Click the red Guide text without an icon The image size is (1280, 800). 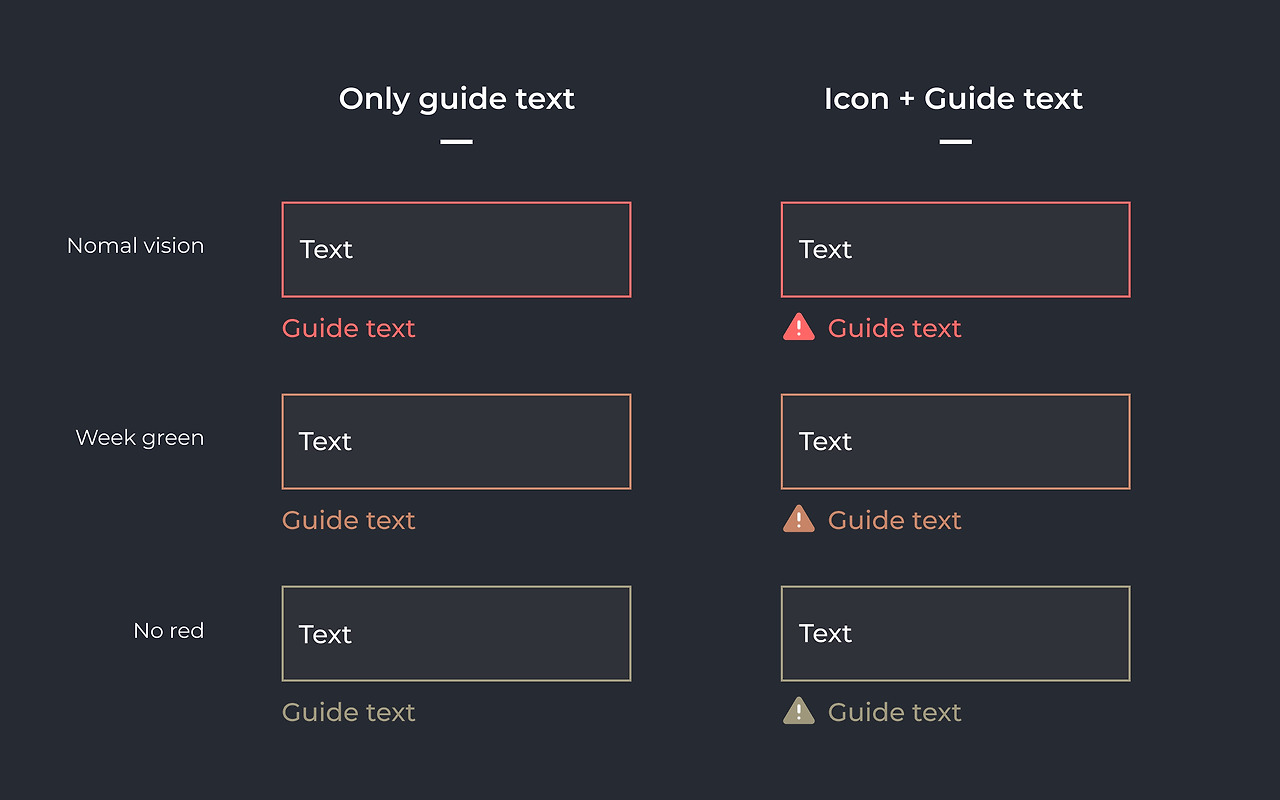tap(348, 328)
